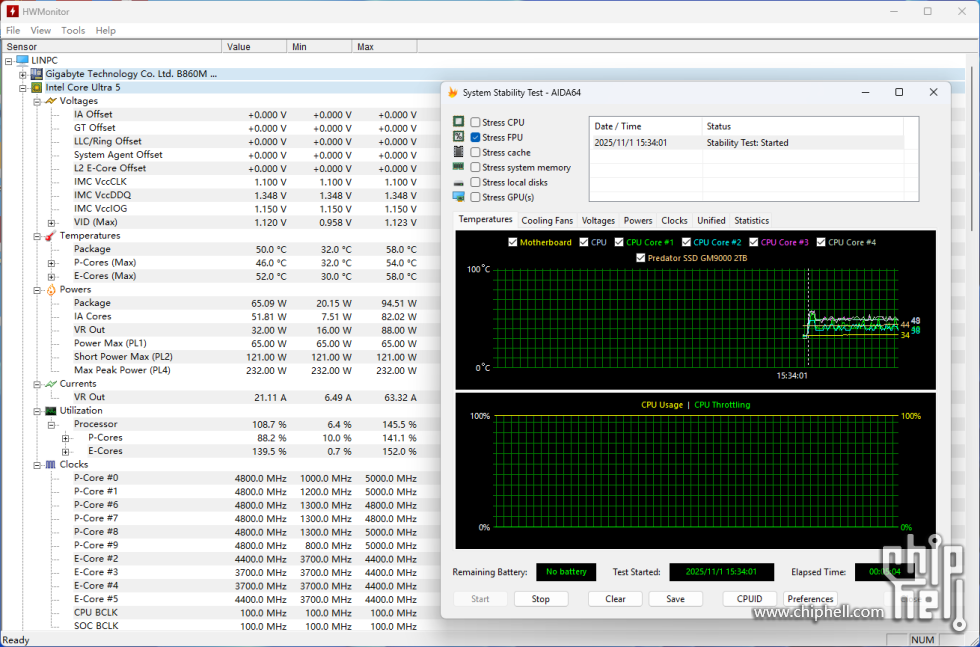Click the Preferences button
This screenshot has width=980, height=647.
click(x=810, y=599)
